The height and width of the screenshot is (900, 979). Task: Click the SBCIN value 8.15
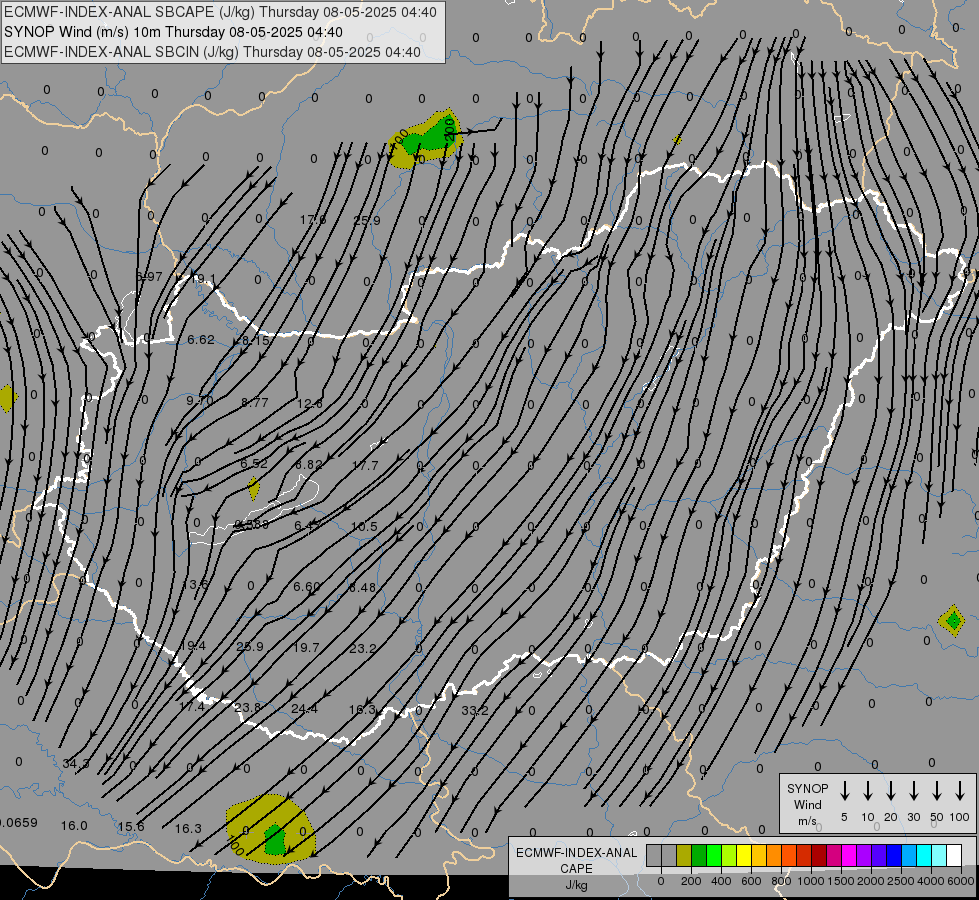[x=255, y=341]
